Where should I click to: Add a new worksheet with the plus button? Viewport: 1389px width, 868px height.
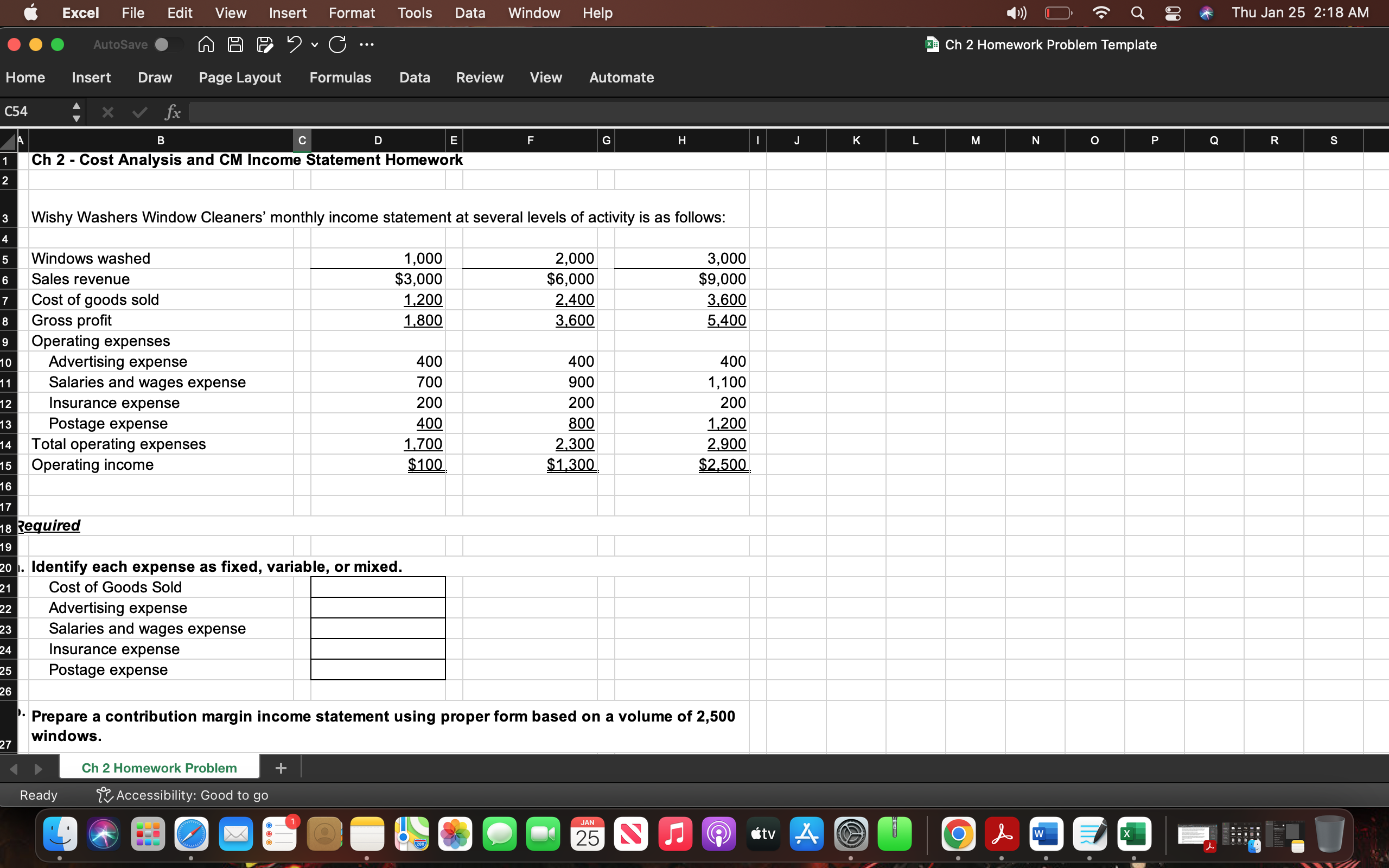click(x=281, y=767)
